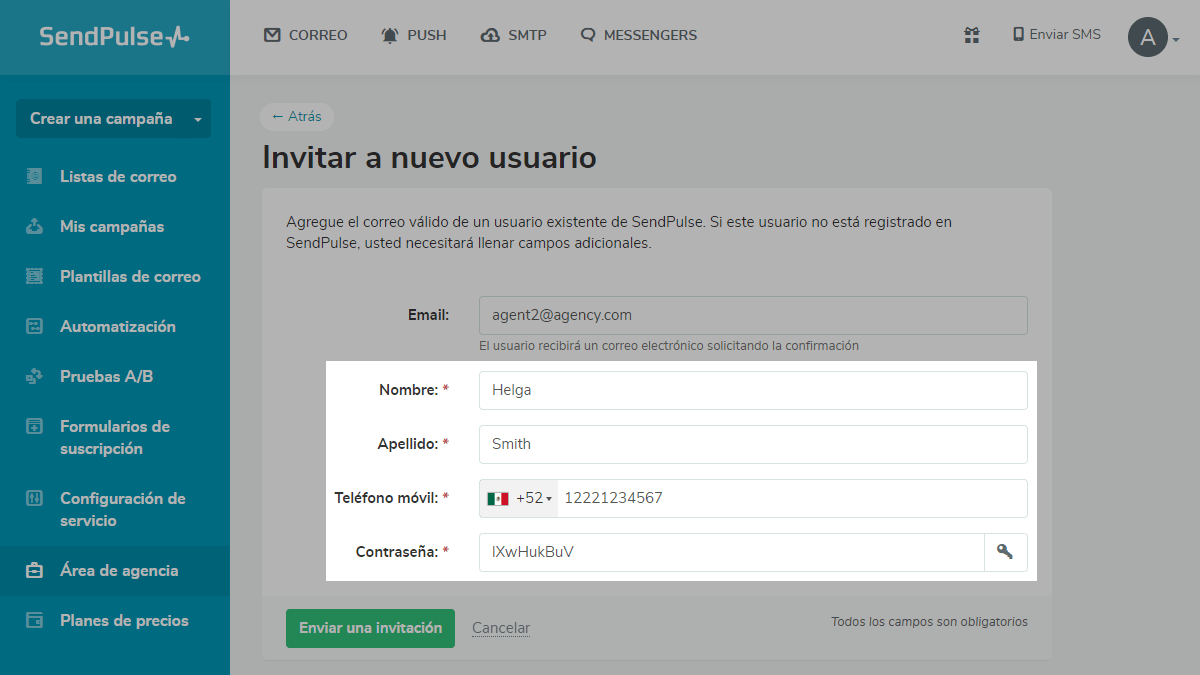
Task: Go to the MESSENGERS section
Action: (x=638, y=35)
